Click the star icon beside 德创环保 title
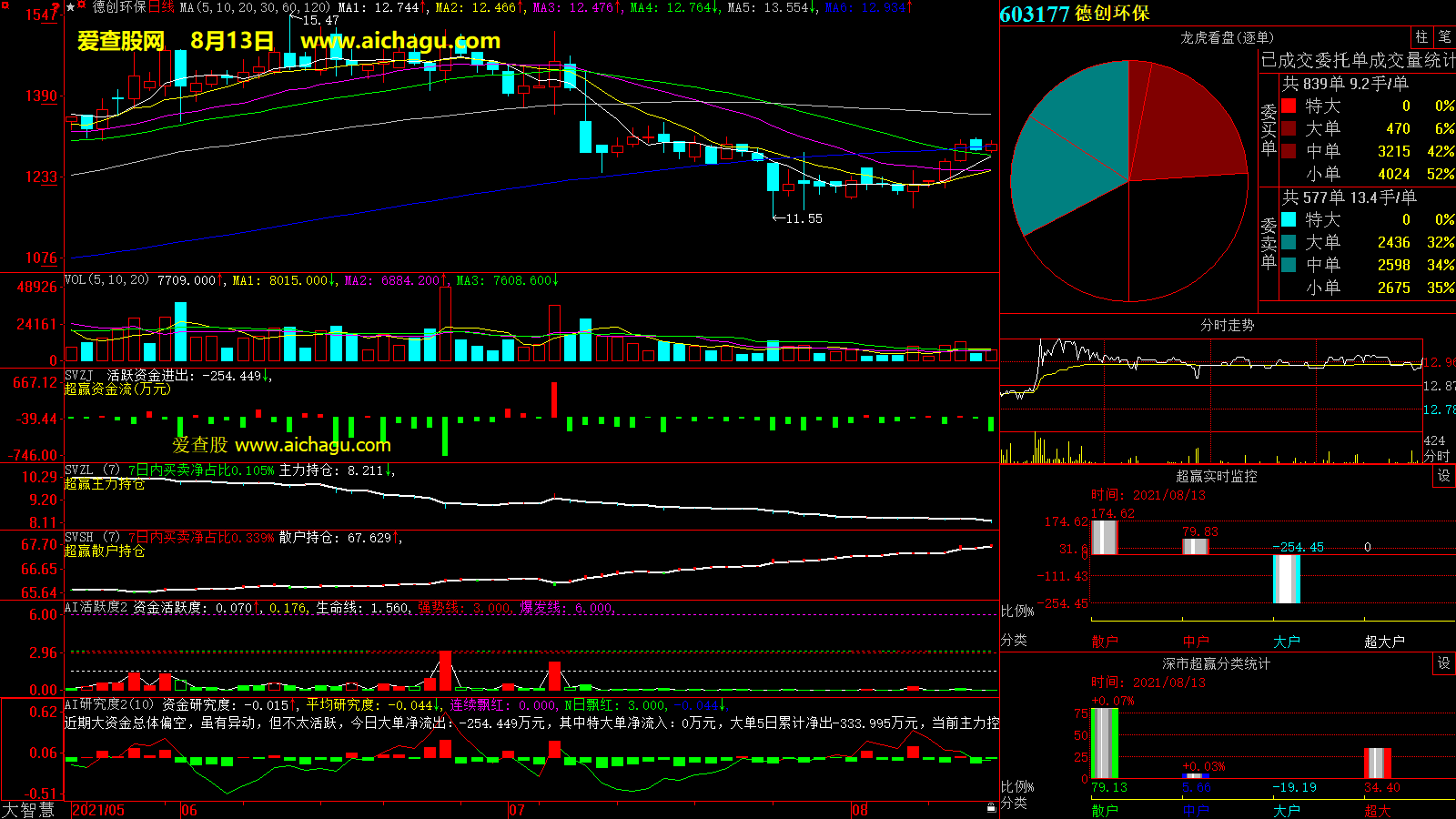 coord(71,7)
